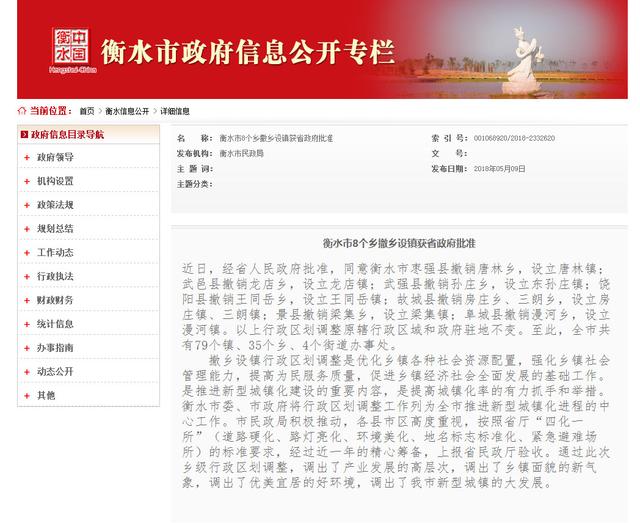Select 其他 in sidebar

coord(46,396)
